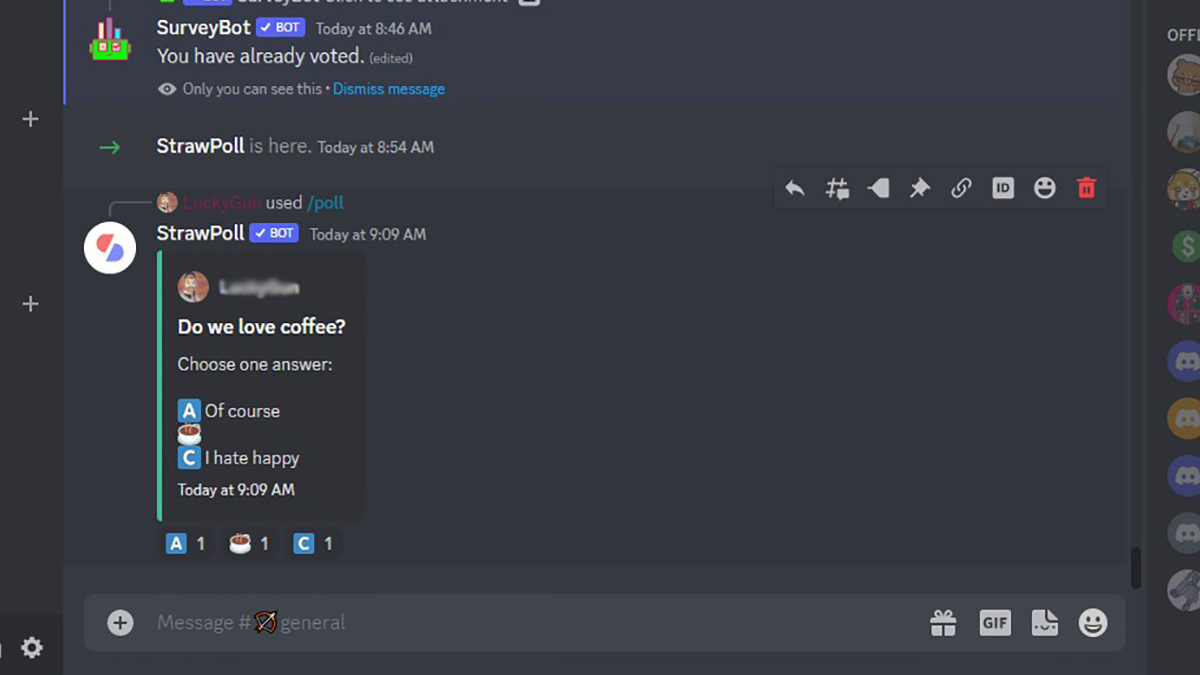Open User Settings gear
This screenshot has height=675, width=1200.
click(x=32, y=648)
